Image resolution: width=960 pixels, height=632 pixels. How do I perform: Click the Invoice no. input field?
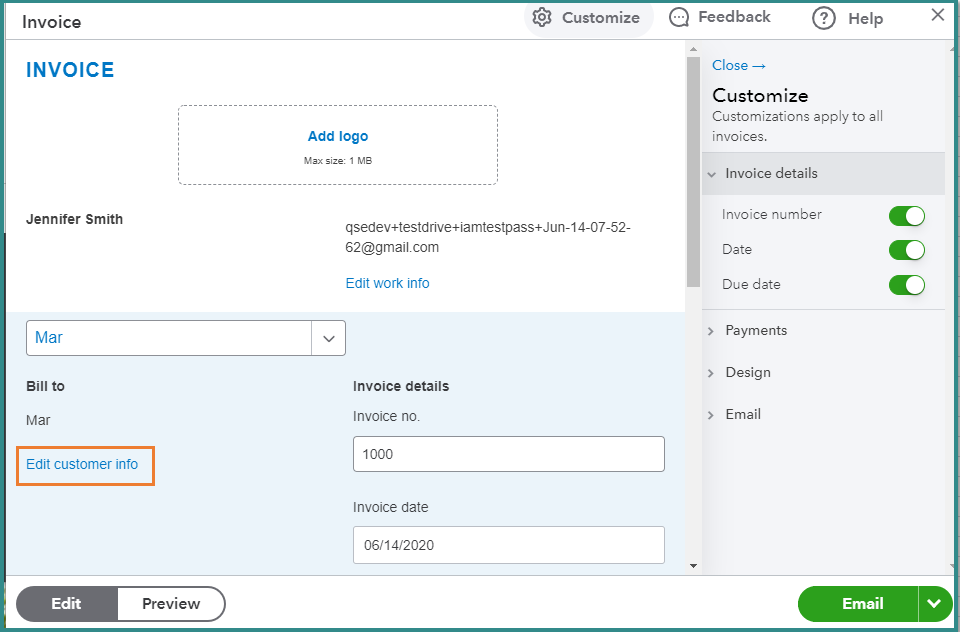(x=508, y=454)
